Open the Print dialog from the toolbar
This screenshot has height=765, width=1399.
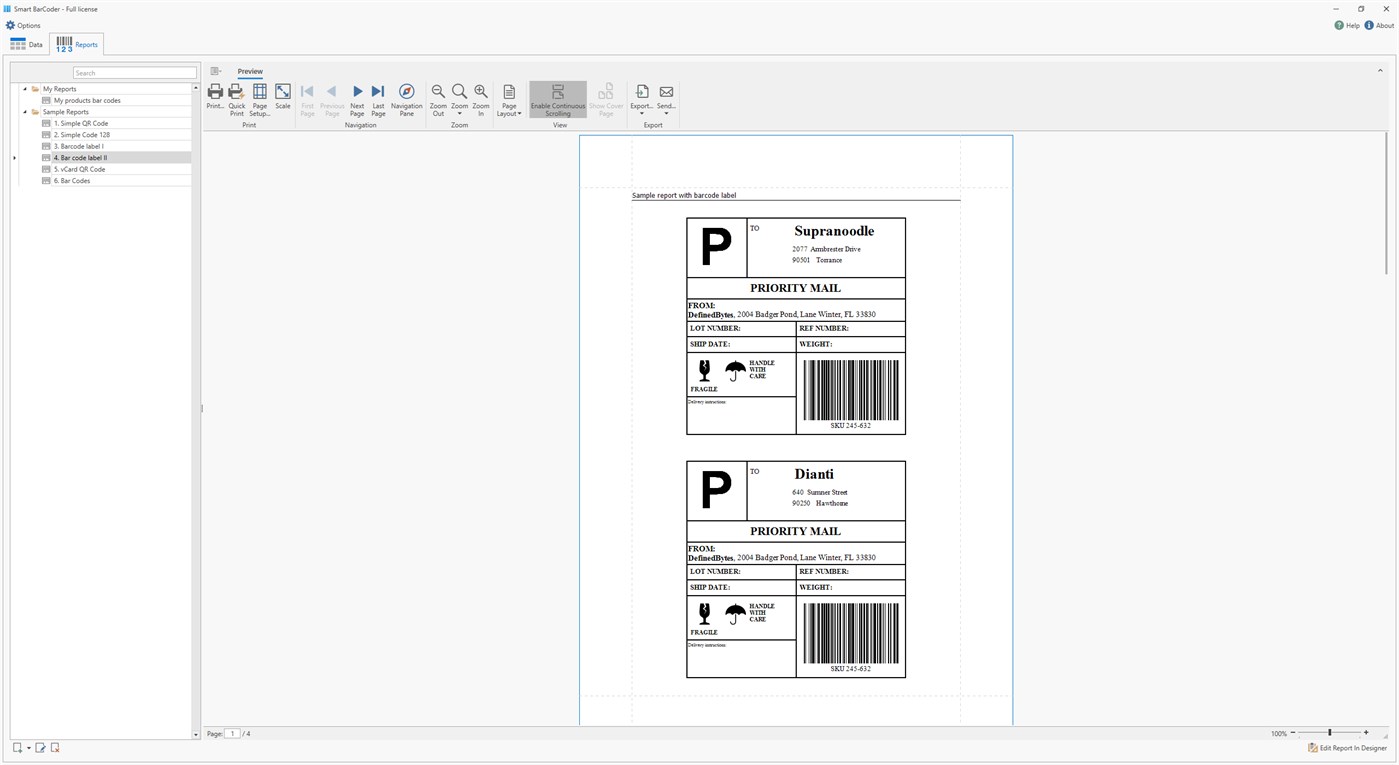[215, 98]
